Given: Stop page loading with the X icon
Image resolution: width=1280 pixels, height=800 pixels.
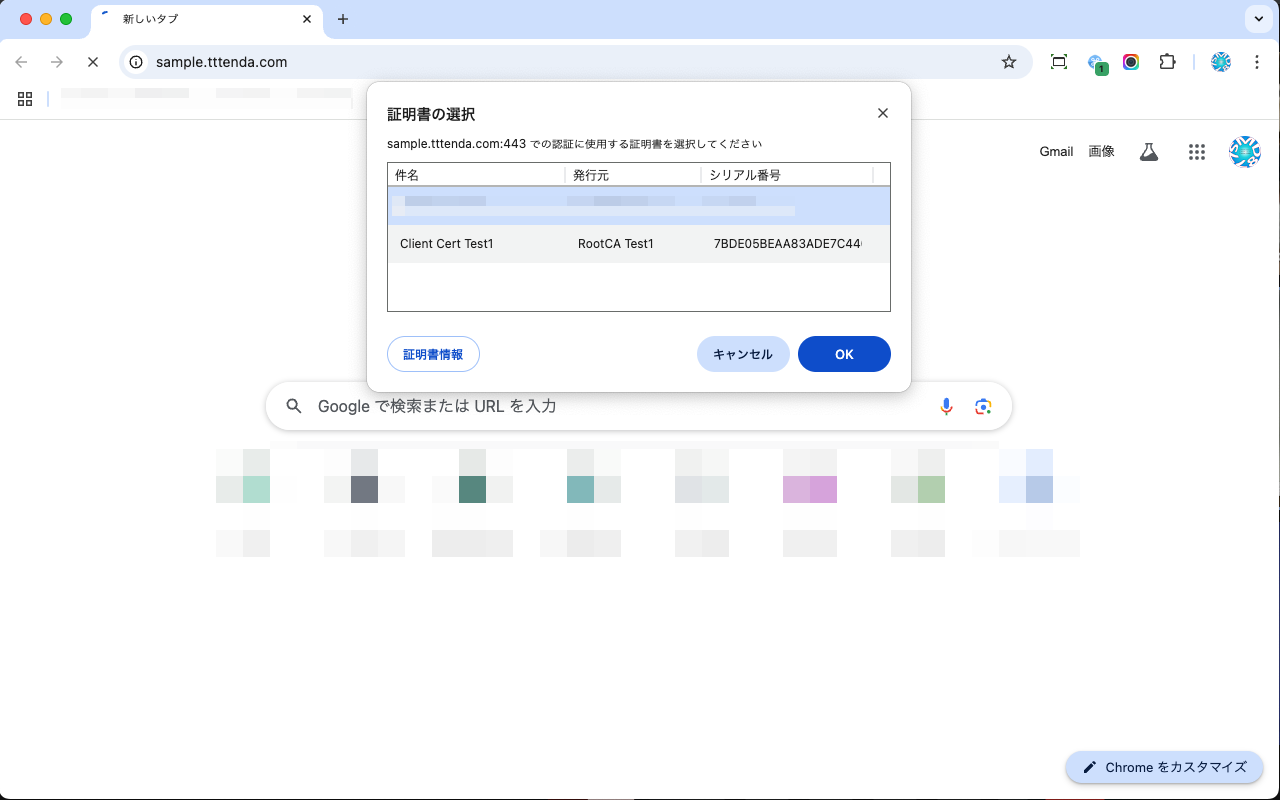Looking at the screenshot, I should pos(93,62).
